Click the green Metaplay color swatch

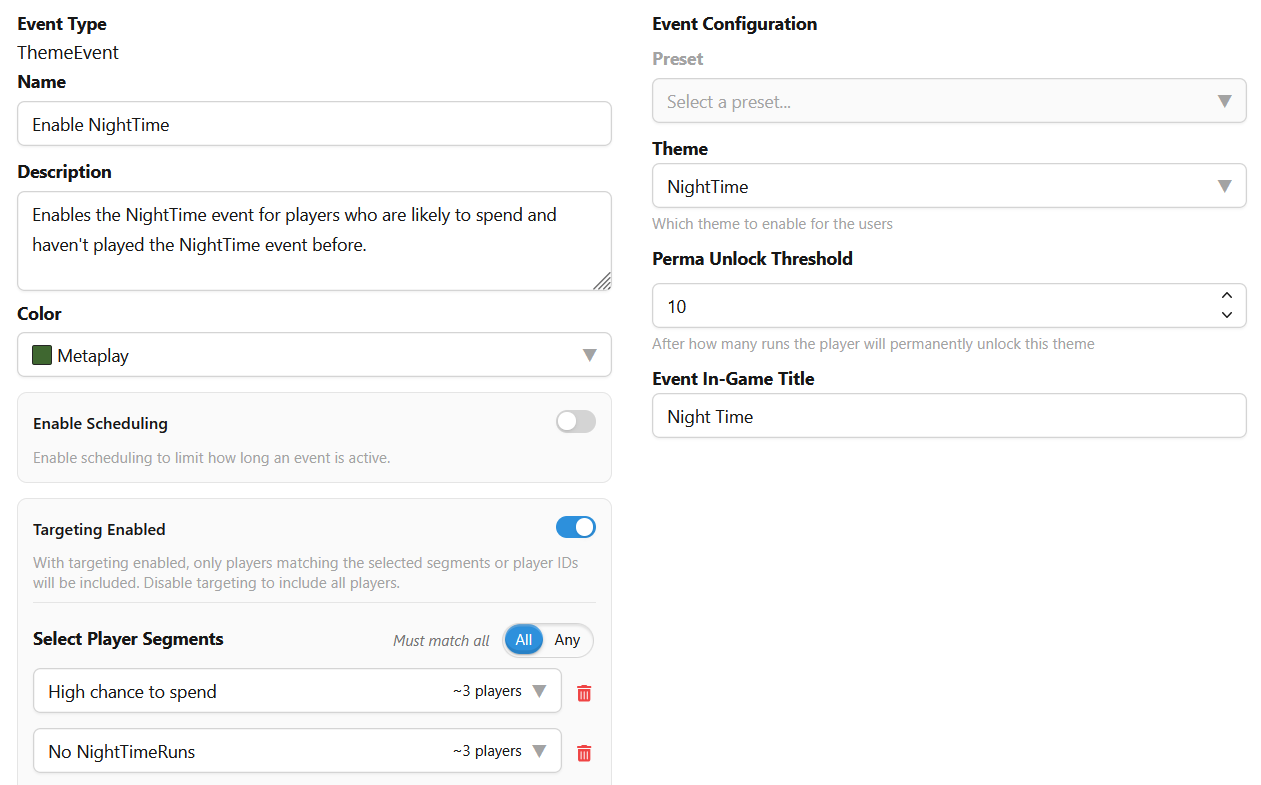click(42, 355)
